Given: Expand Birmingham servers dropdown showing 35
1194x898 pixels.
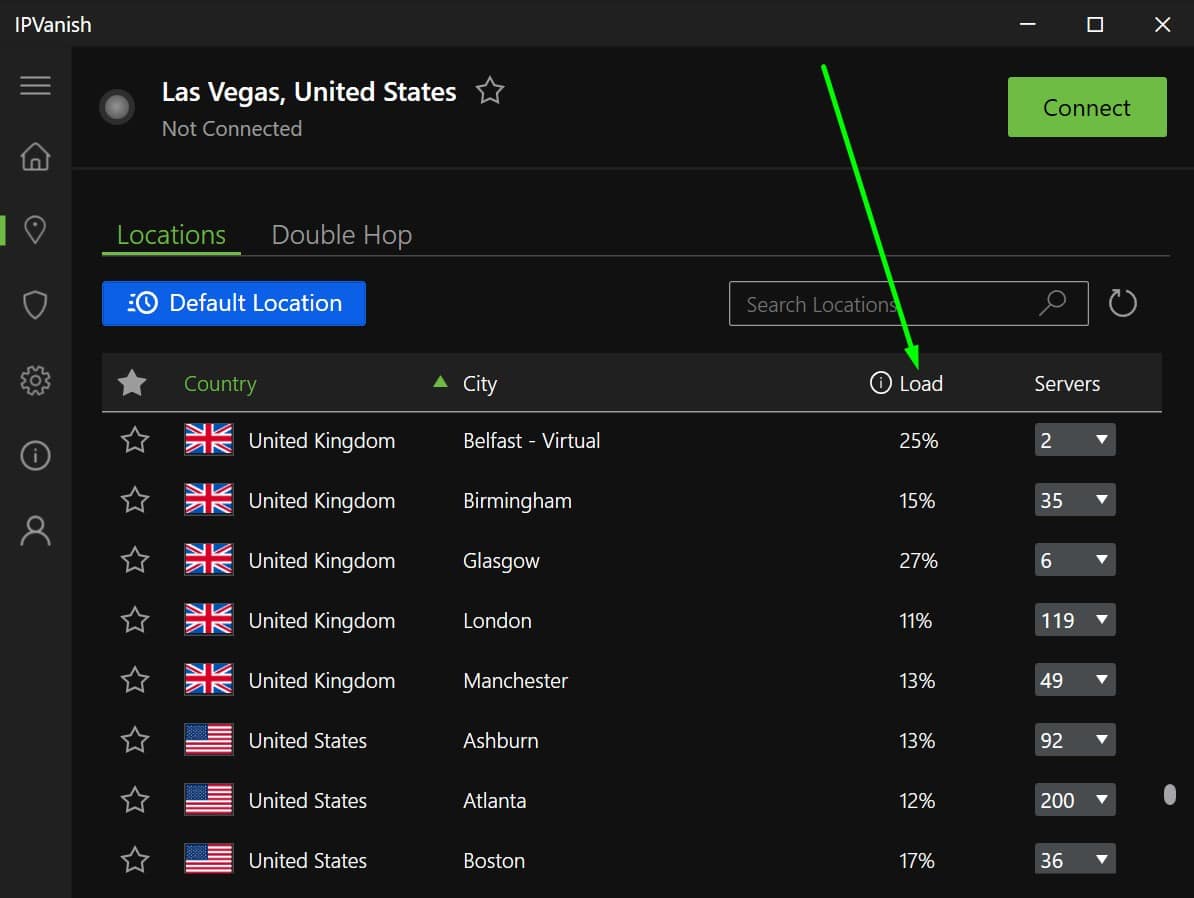Looking at the screenshot, I should (1074, 500).
